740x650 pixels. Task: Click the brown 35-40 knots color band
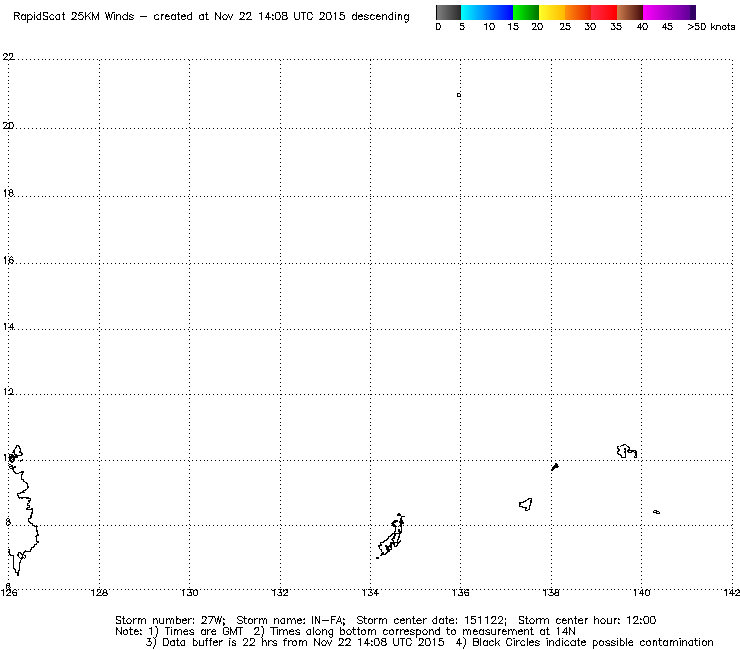tap(630, 12)
